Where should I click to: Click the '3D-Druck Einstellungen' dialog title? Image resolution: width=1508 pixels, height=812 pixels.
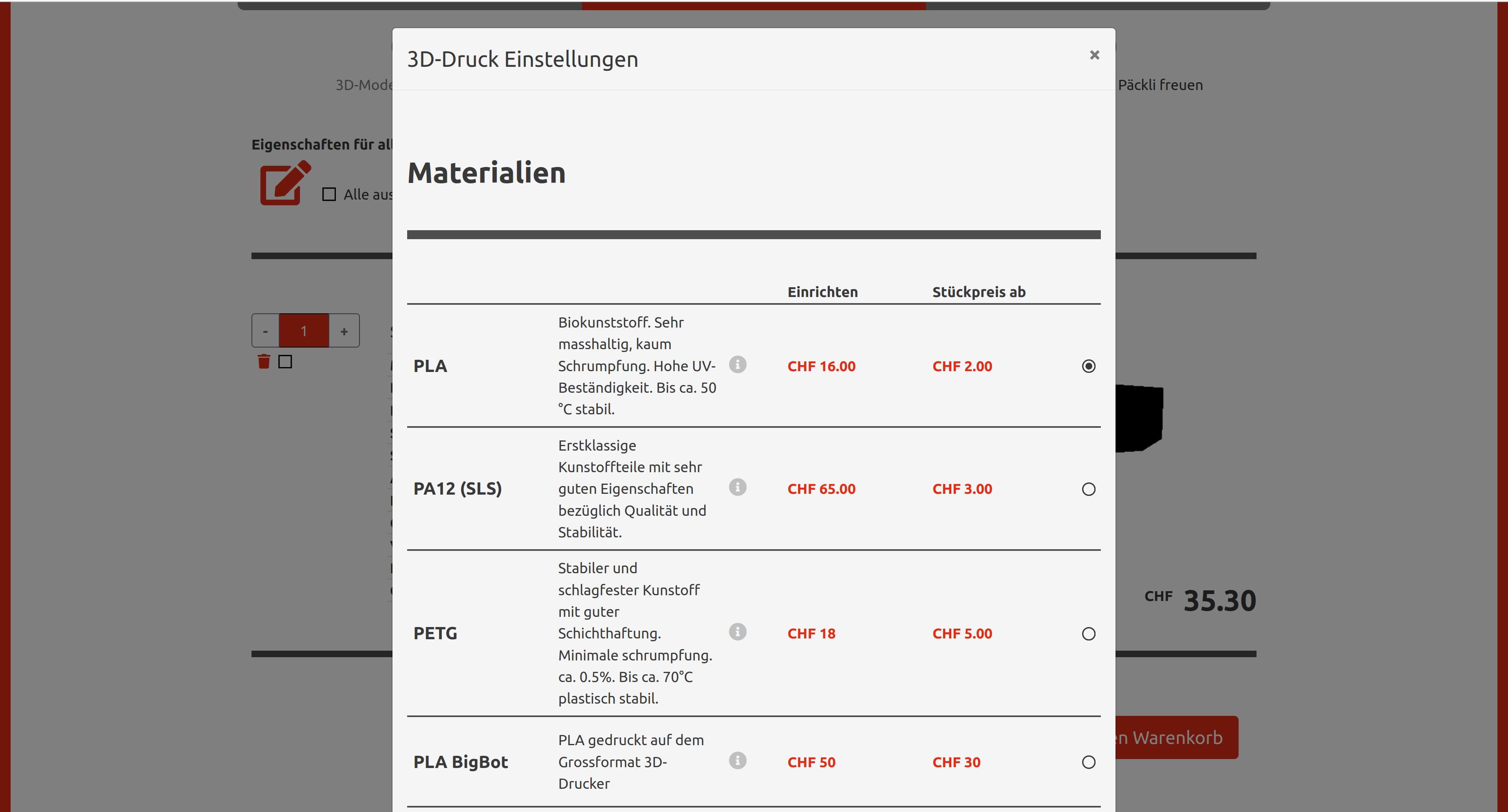pyautogui.click(x=522, y=59)
